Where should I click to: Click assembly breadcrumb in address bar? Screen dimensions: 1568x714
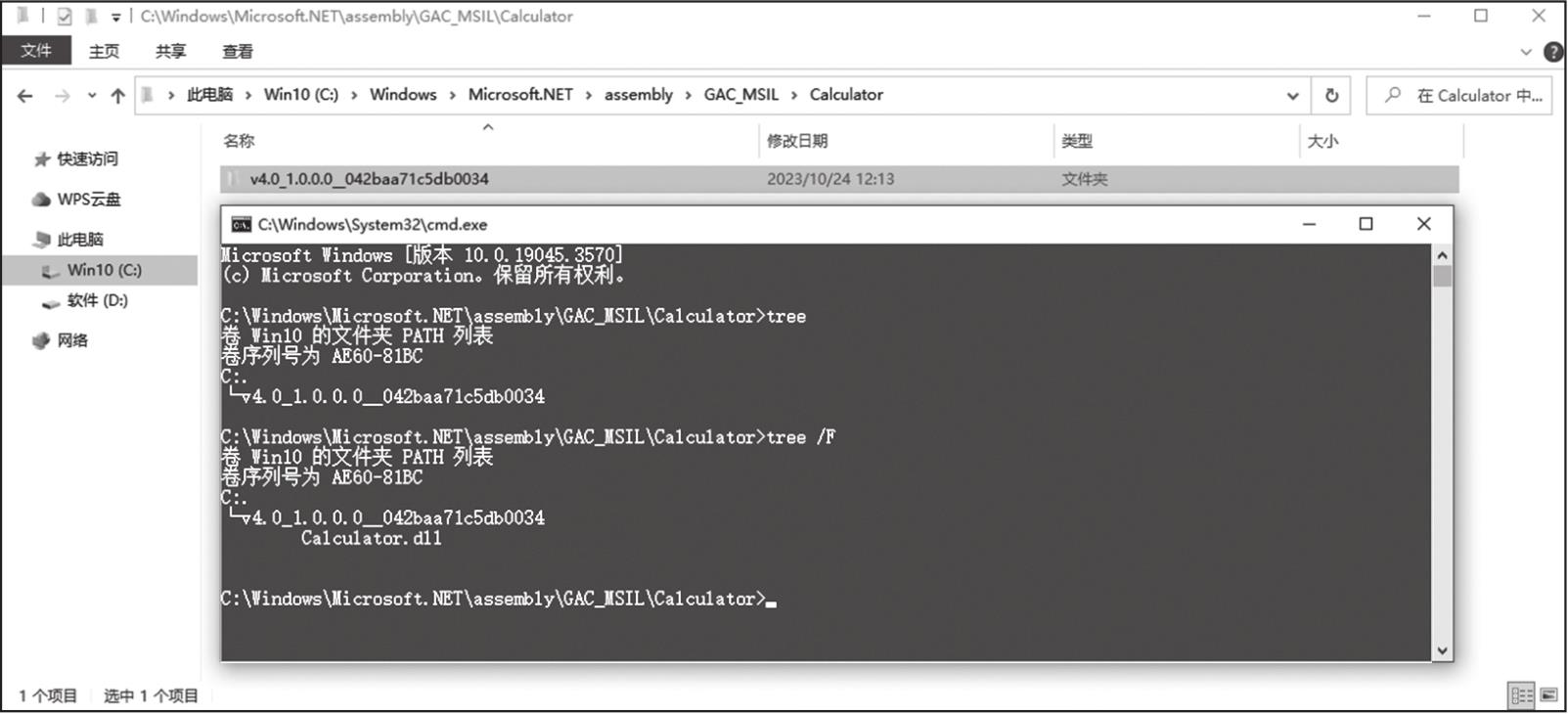(639, 95)
